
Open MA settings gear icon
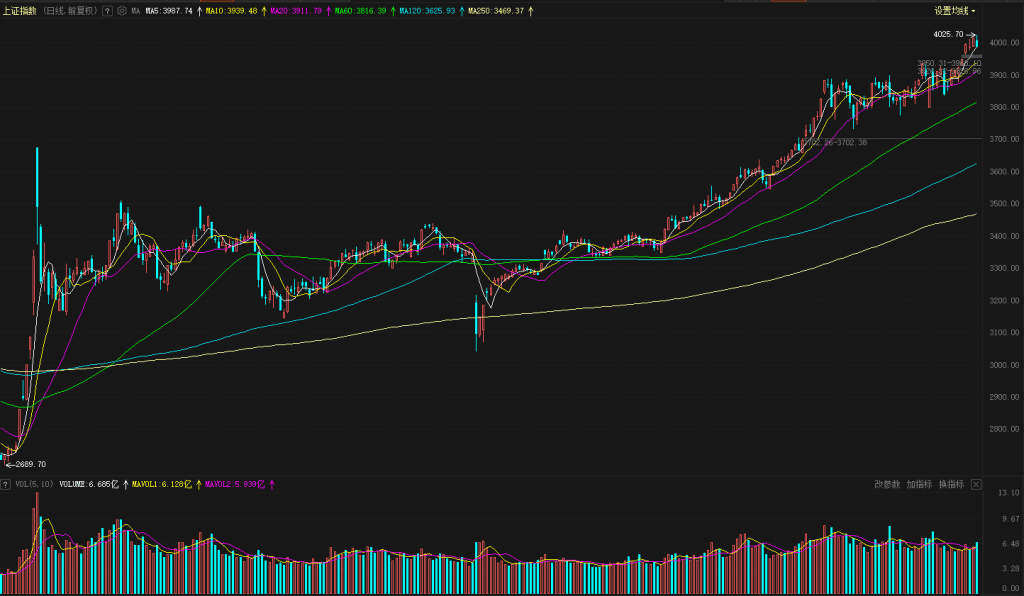click(122, 11)
